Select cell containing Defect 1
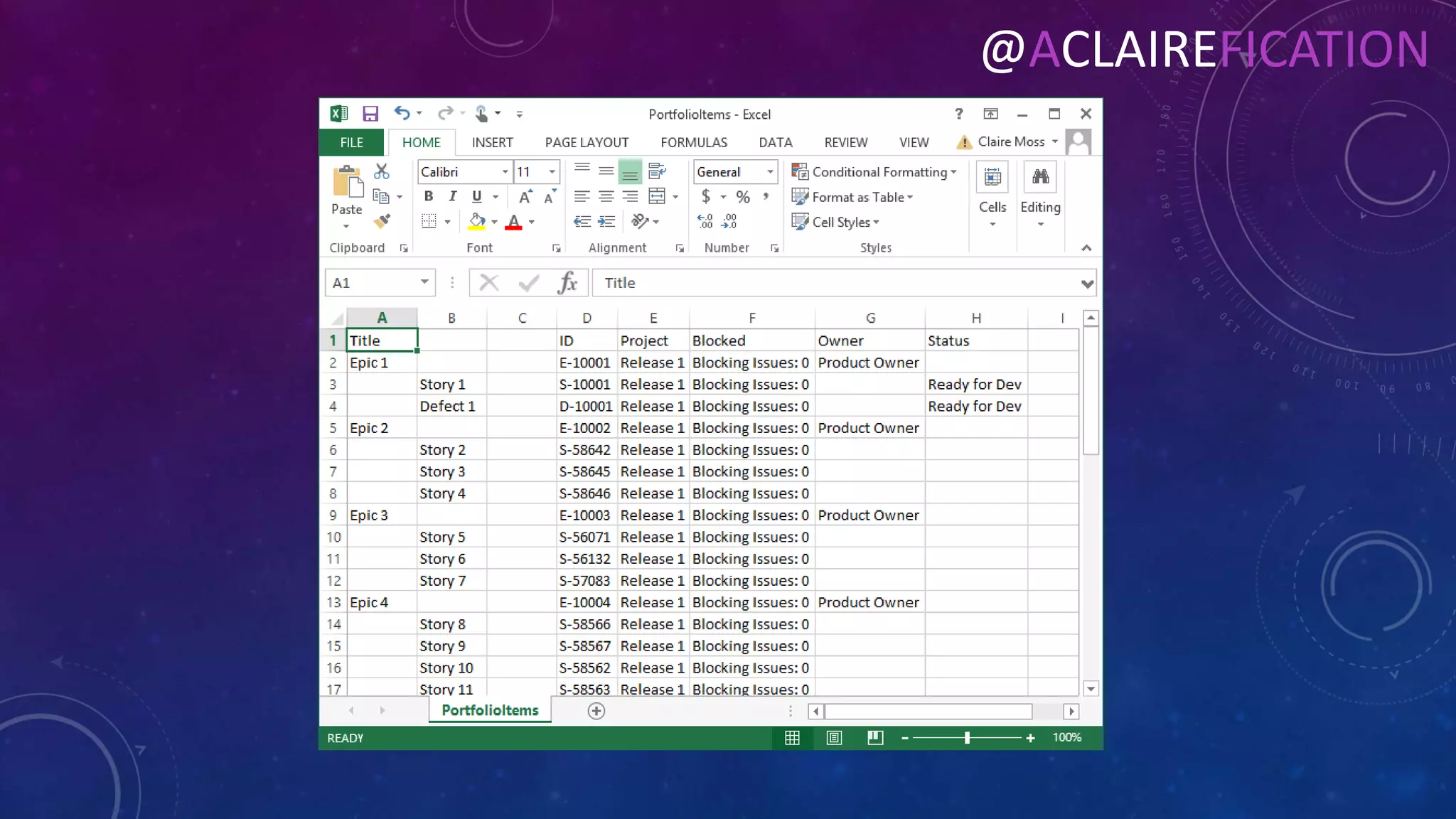This screenshot has width=1456, height=819. point(447,406)
